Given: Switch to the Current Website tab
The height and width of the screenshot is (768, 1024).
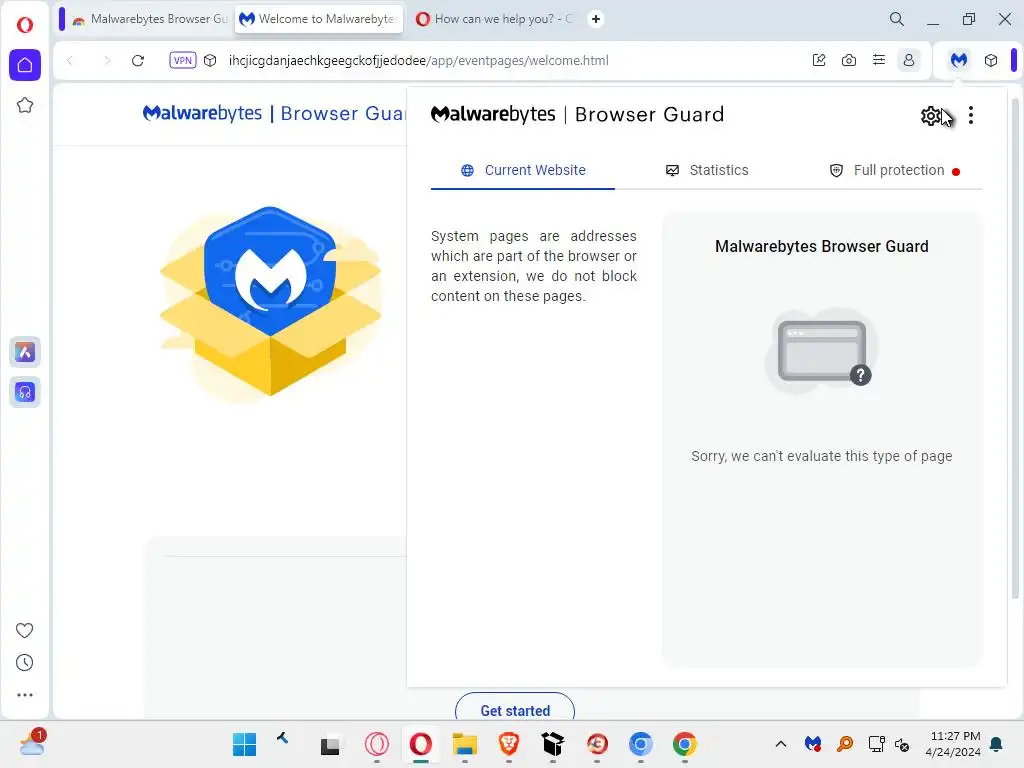Looking at the screenshot, I should [522, 170].
